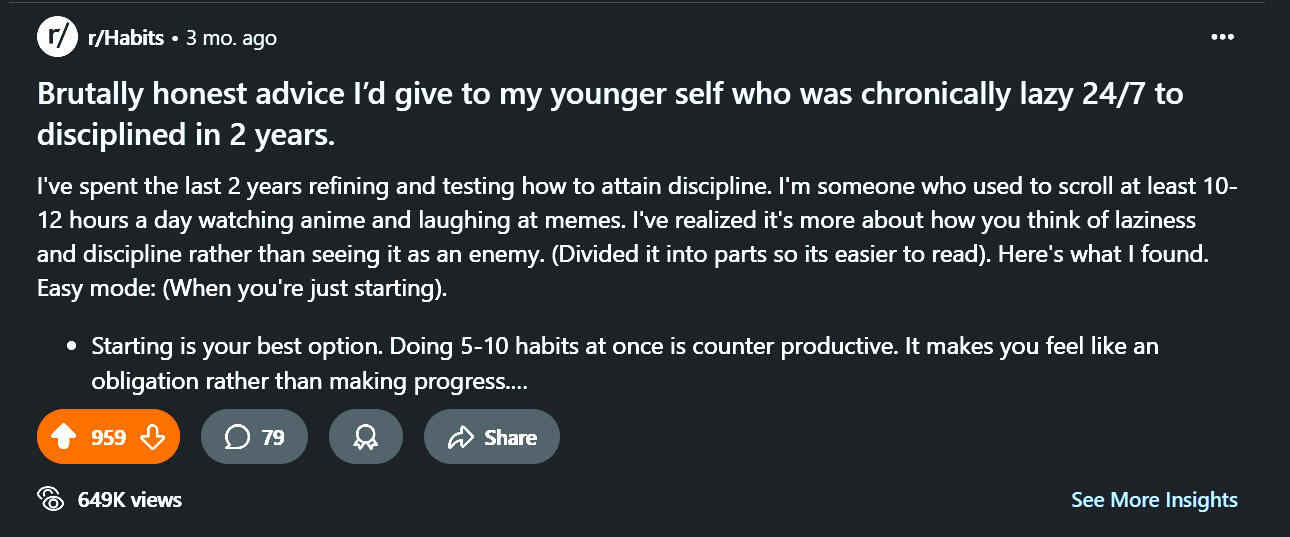Click the "3 mo. ago" timestamp

231,38
